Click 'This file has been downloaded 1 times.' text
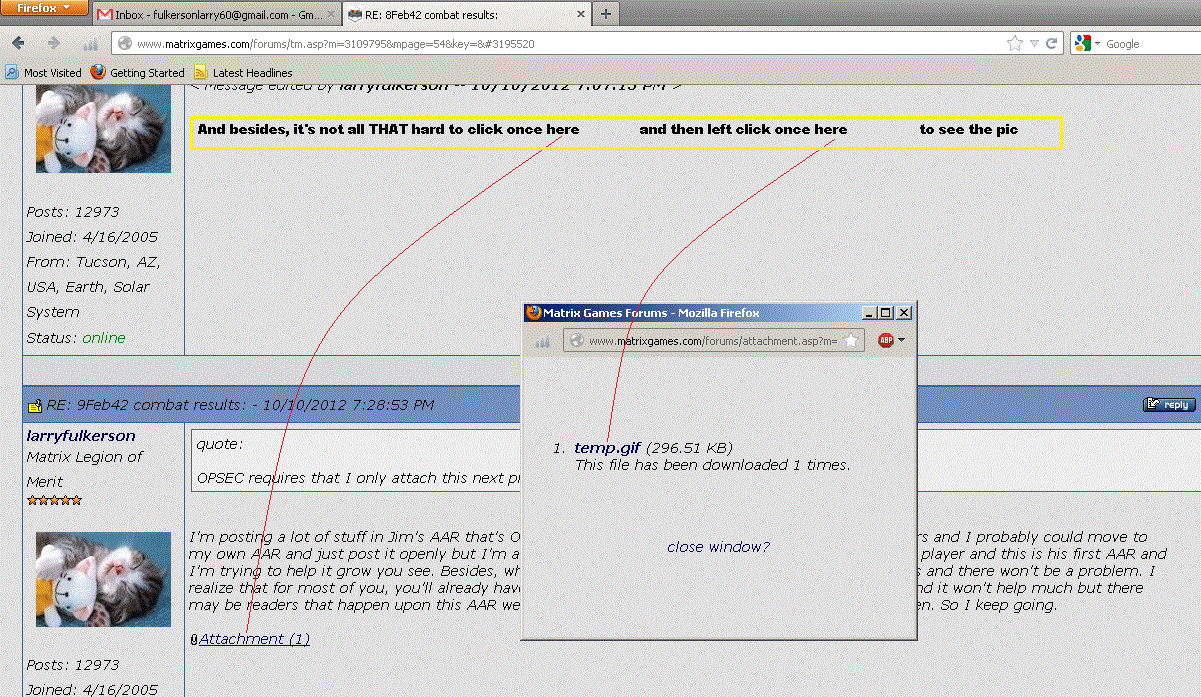Image resolution: width=1201 pixels, height=697 pixels. tap(712, 465)
